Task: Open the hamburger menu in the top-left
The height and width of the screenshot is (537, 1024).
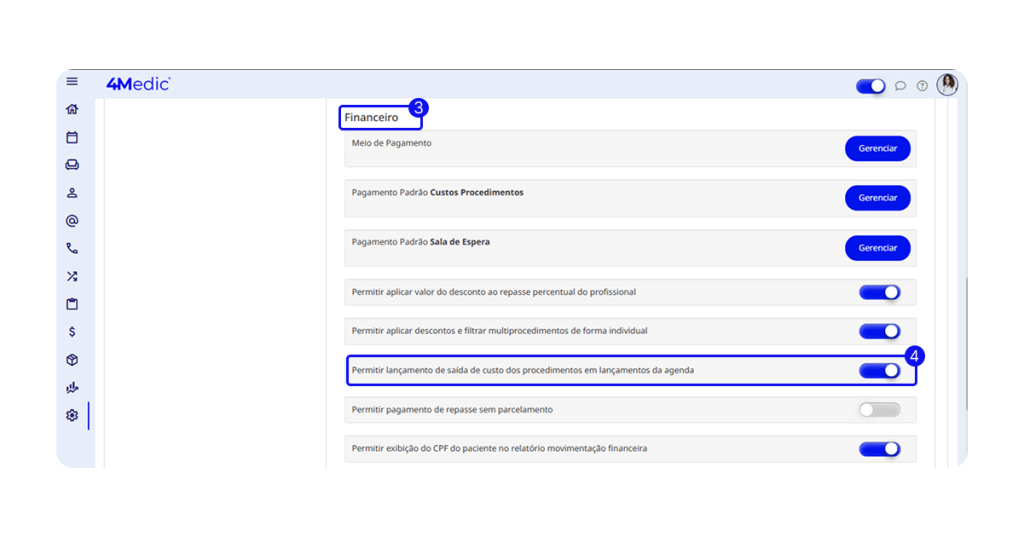Action: click(72, 82)
